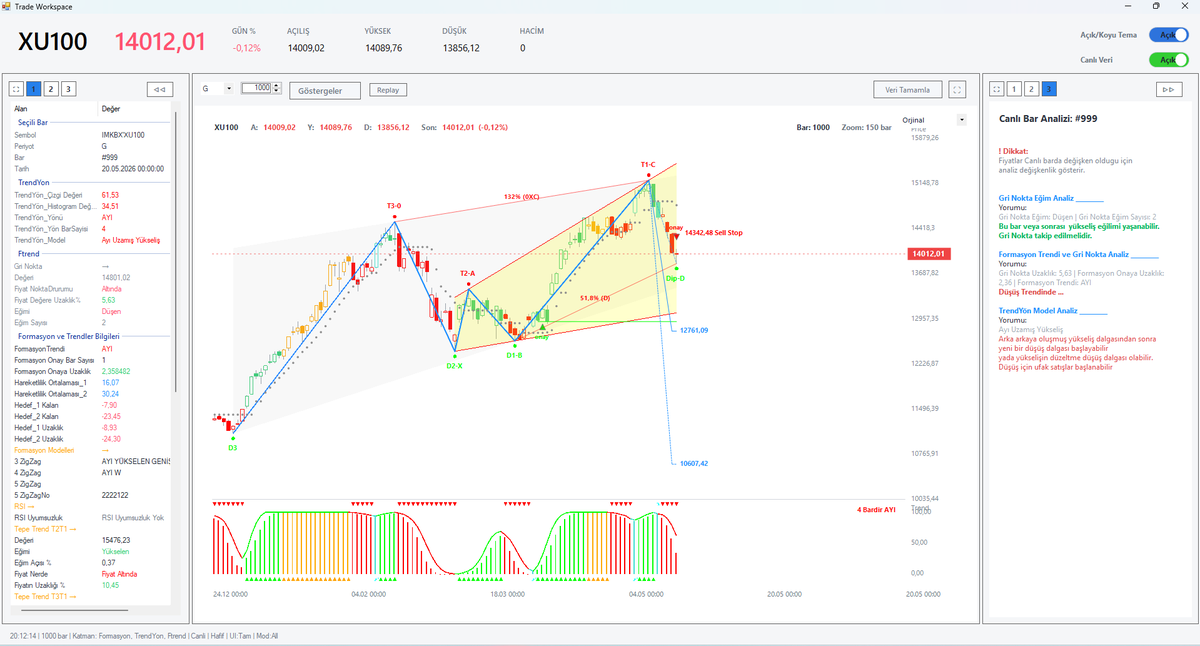Select right panel tab 3
Viewport: 1200px width, 646px height.
[x=1048, y=89]
